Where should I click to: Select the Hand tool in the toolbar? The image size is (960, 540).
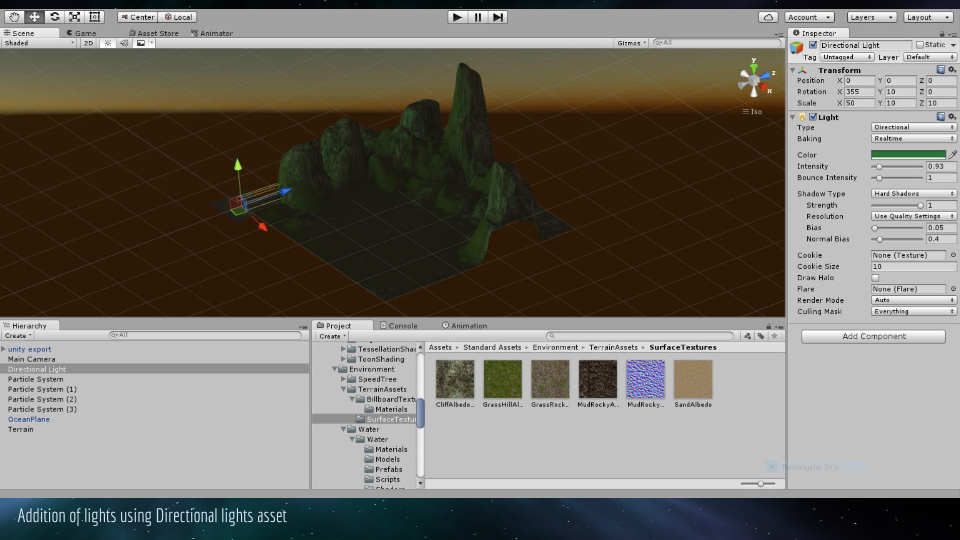pyautogui.click(x=14, y=17)
